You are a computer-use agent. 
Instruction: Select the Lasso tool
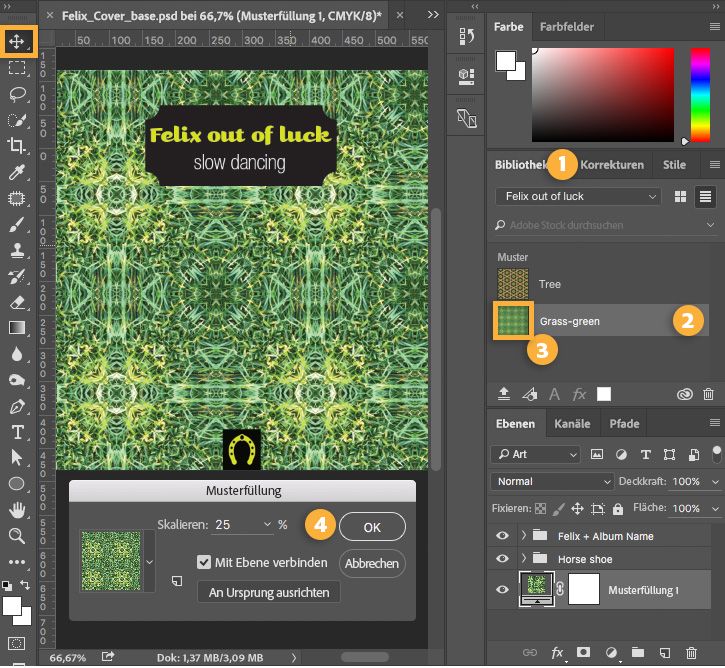click(x=17, y=94)
